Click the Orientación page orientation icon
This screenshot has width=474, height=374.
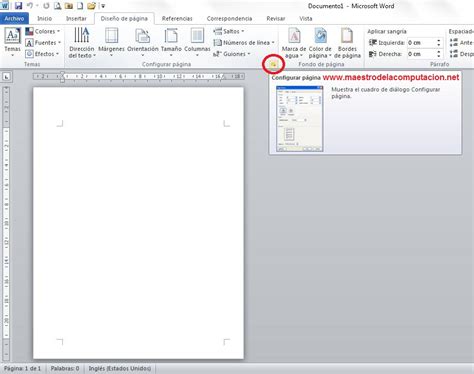[x=142, y=36]
